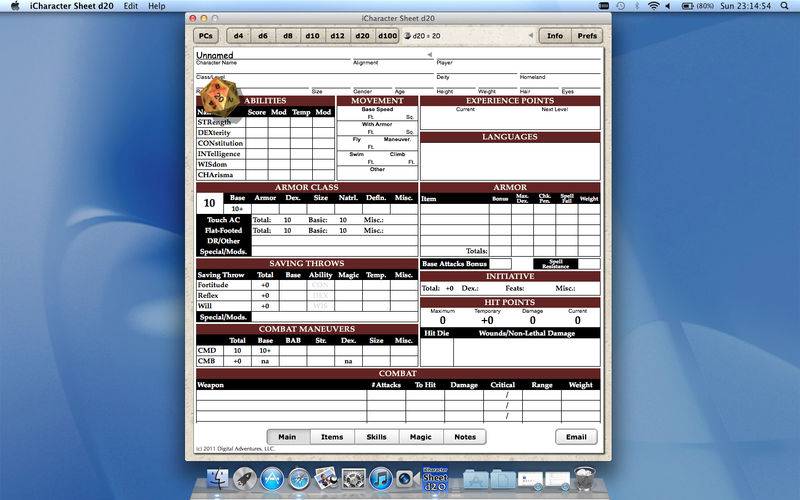Open System Preferences gear icon in Dock
The width and height of the screenshot is (800, 500).
coord(353,479)
